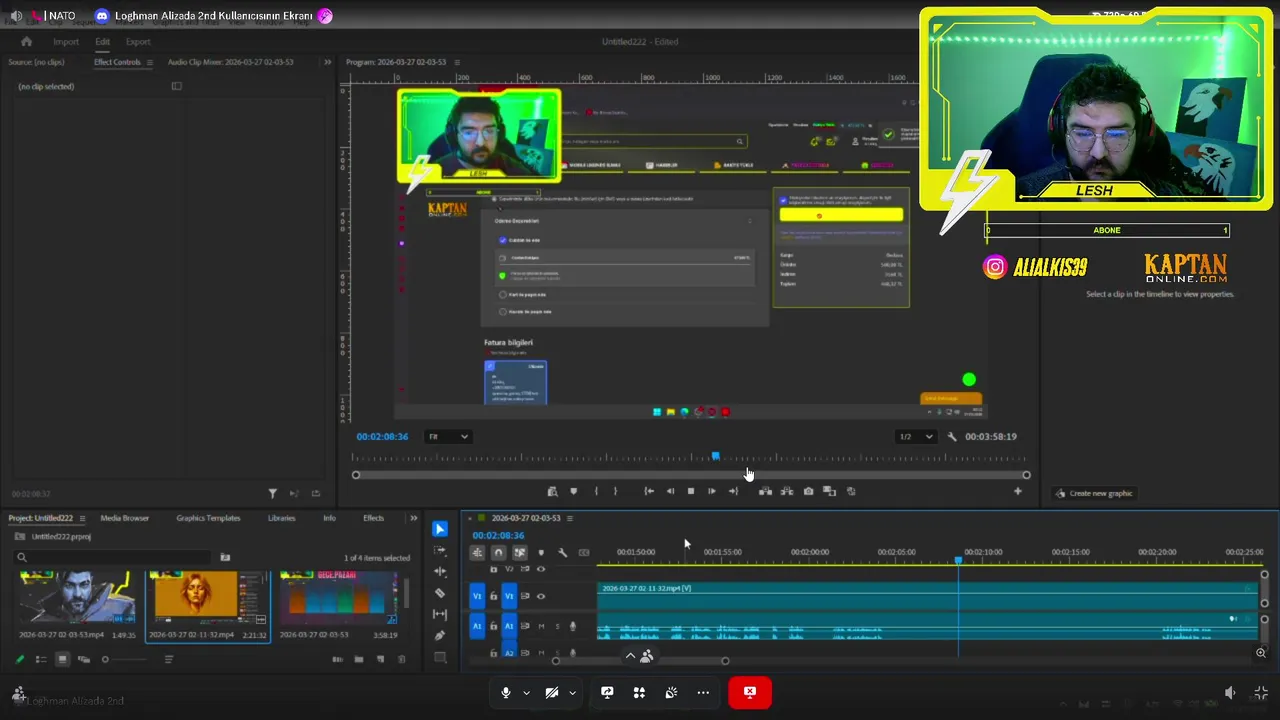Switch to Graphics Templates tab

[x=208, y=518]
